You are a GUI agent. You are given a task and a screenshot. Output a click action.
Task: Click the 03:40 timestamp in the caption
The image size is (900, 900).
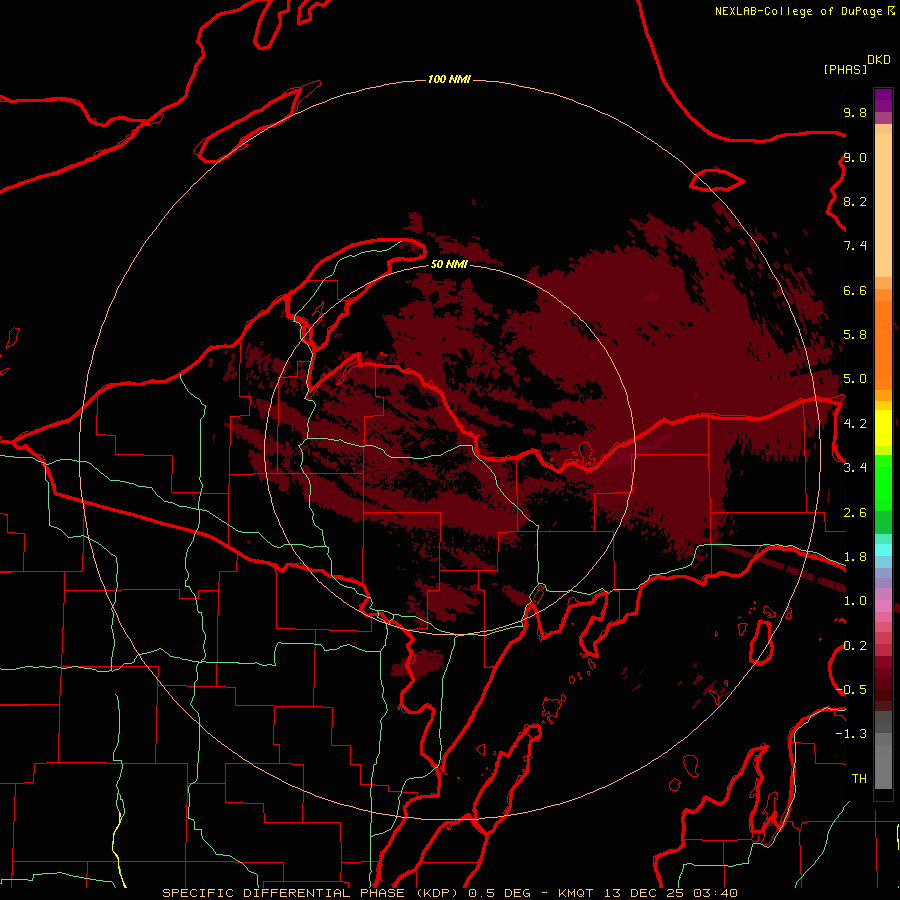[x=715, y=893]
